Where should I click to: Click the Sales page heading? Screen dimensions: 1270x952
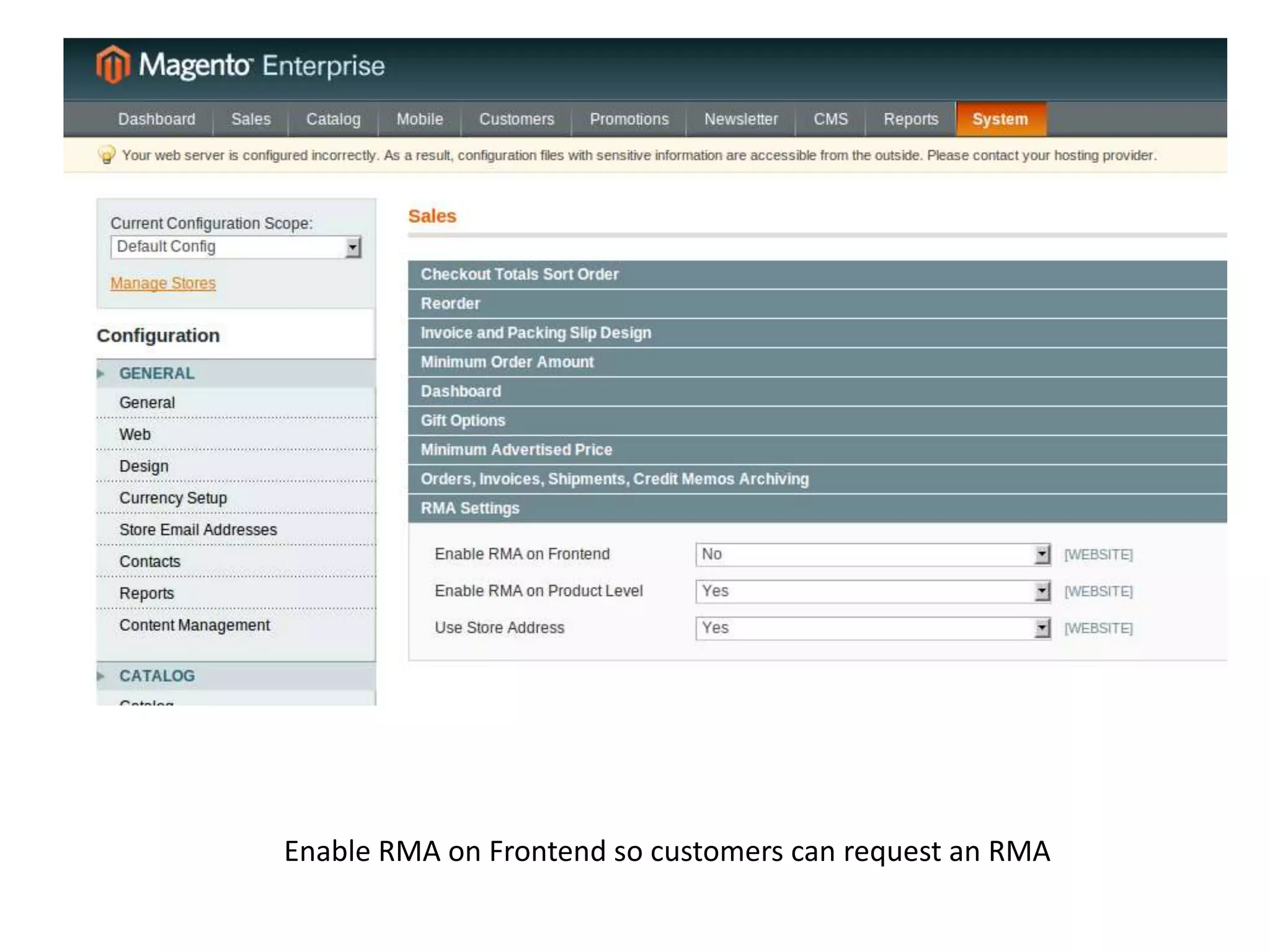[432, 216]
